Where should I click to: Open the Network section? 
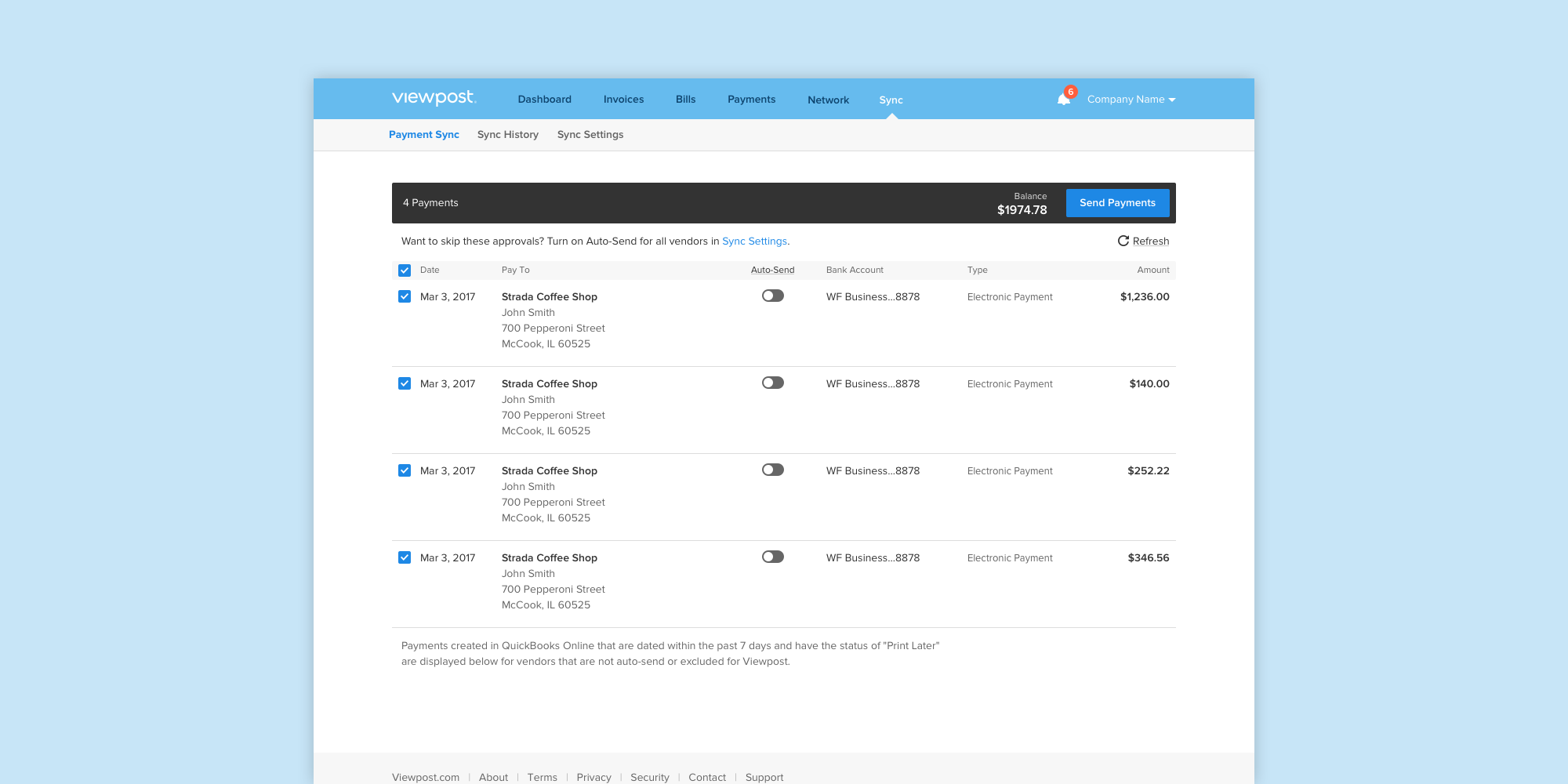click(x=829, y=100)
